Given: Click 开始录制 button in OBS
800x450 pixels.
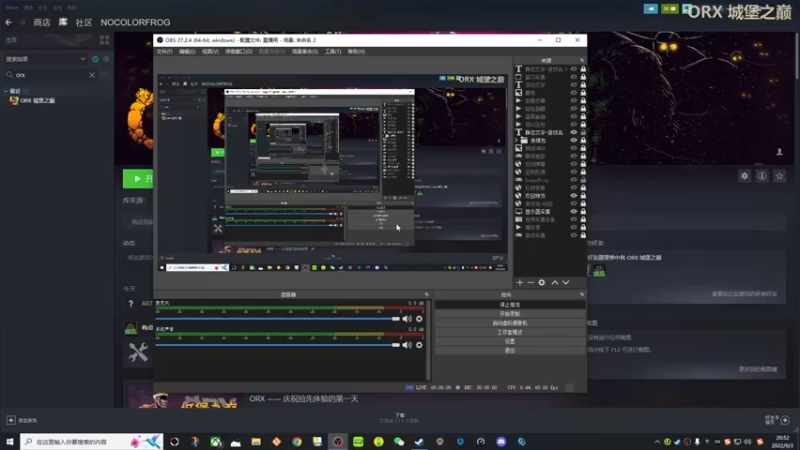Looking at the screenshot, I should pos(510,314).
